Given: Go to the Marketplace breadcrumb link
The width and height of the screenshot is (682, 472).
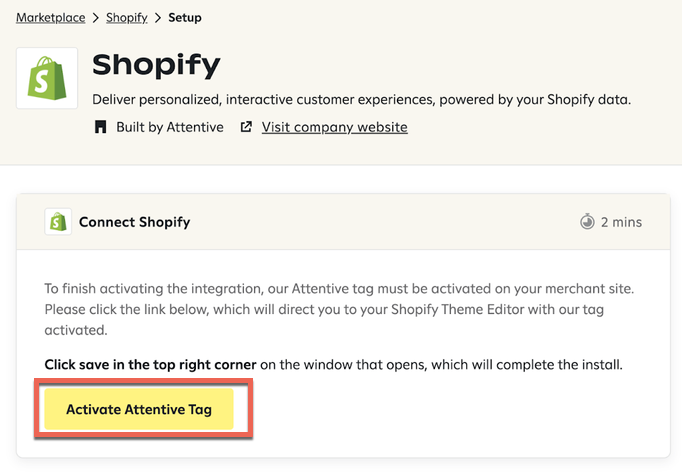Looking at the screenshot, I should coord(49,18).
